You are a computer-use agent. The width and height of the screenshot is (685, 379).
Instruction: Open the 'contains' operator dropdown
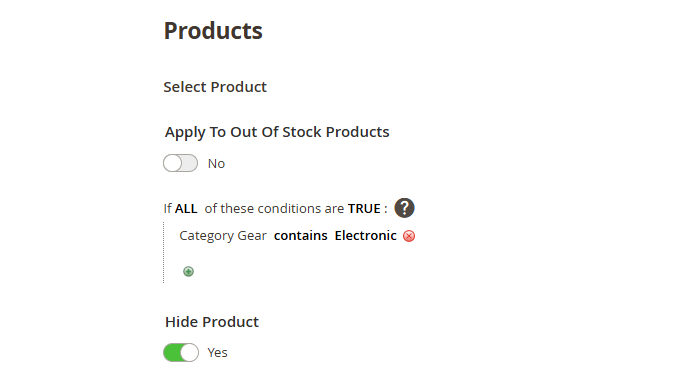click(301, 236)
